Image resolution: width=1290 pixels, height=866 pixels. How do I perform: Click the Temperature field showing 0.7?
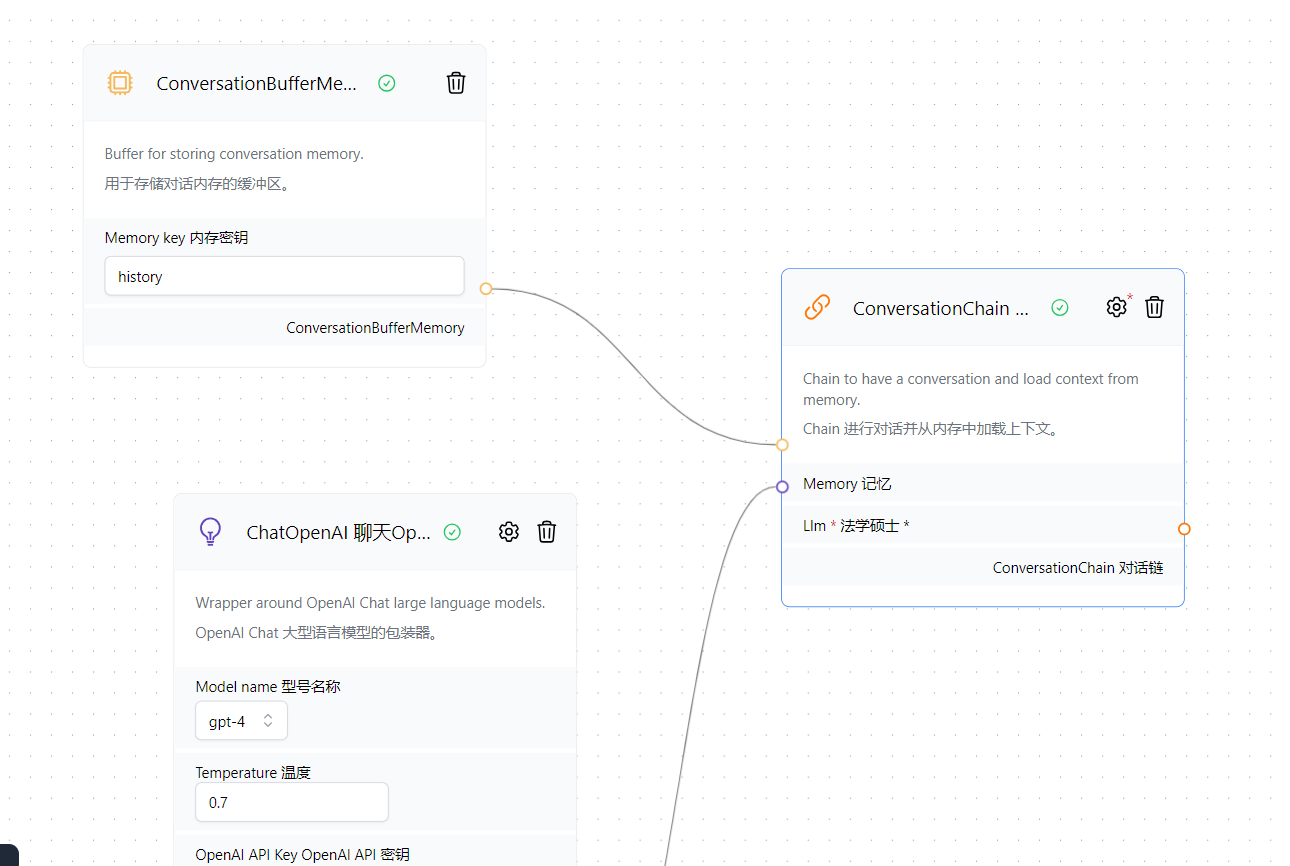point(291,802)
